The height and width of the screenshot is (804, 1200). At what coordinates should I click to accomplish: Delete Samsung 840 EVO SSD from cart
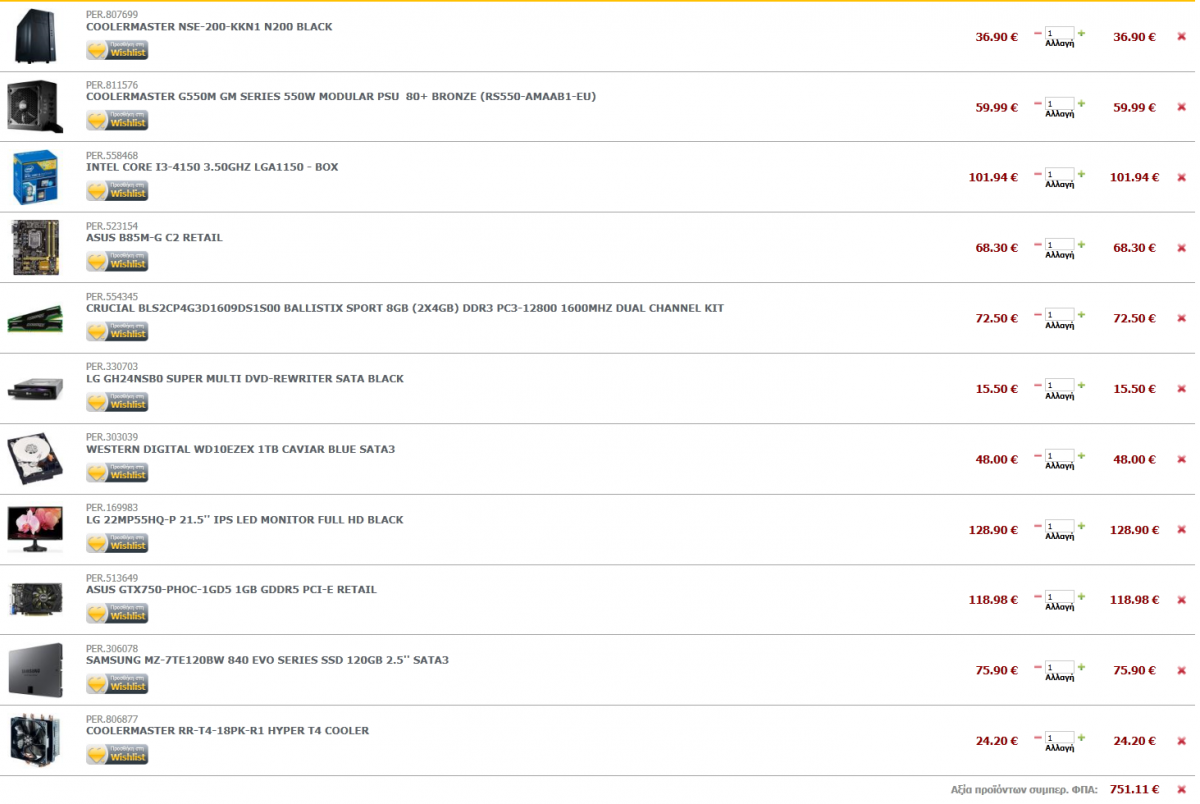pos(1181,670)
